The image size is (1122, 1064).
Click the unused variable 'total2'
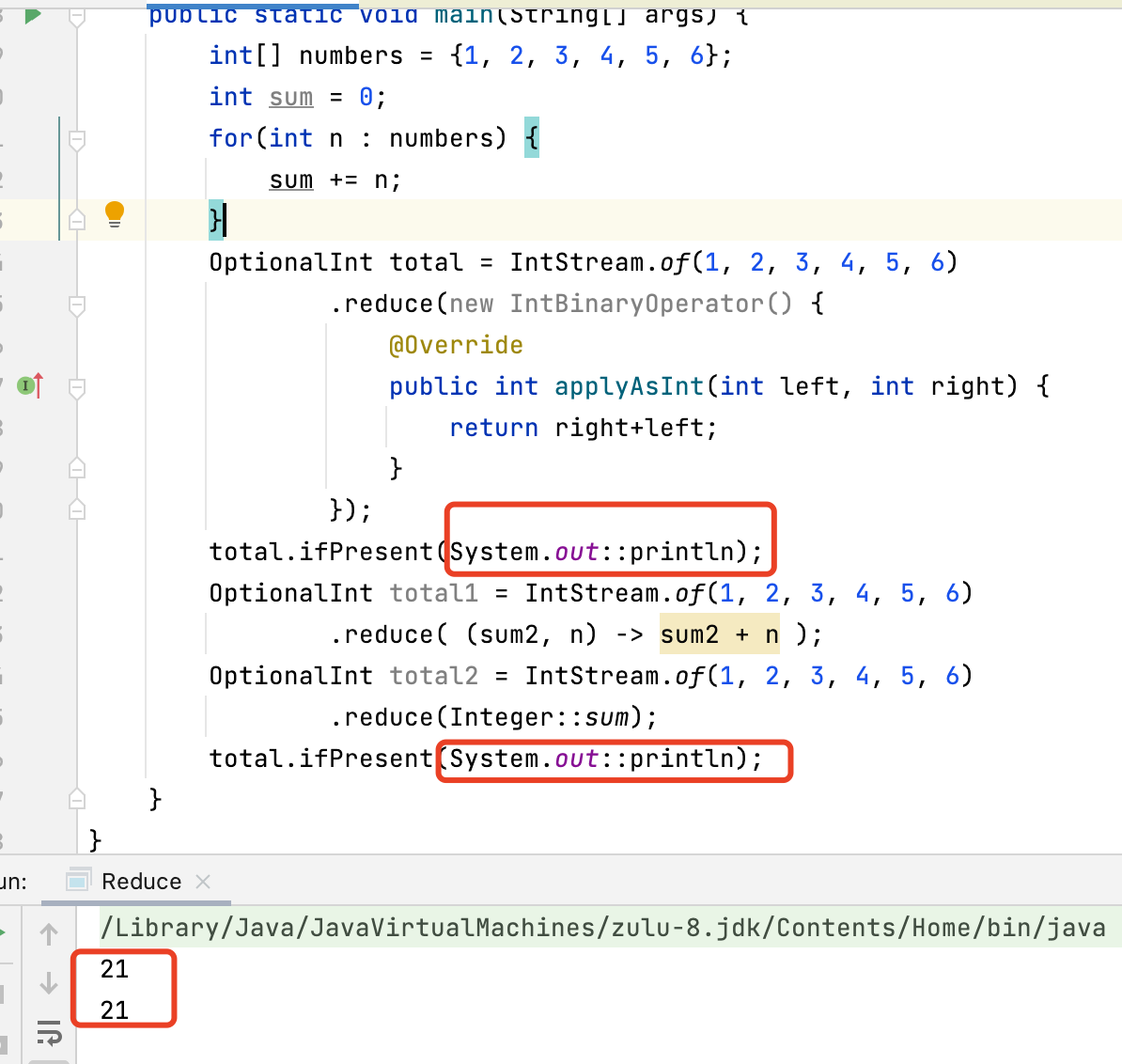pos(433,676)
